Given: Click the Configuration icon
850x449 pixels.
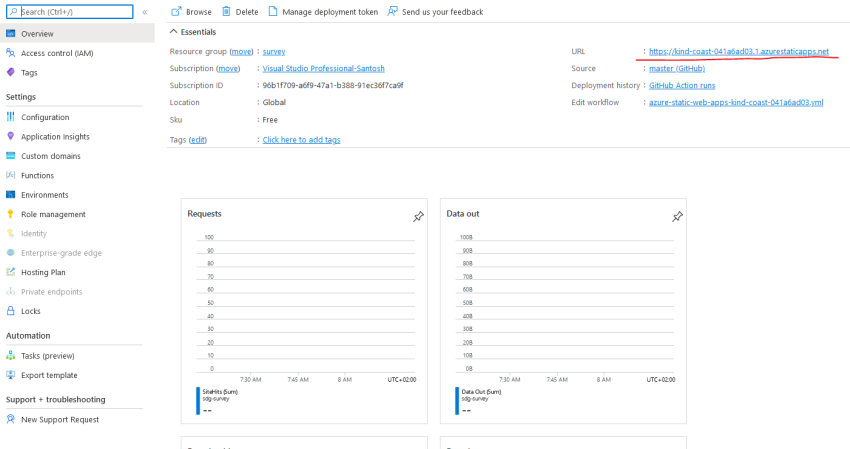Looking at the screenshot, I should tap(10, 117).
